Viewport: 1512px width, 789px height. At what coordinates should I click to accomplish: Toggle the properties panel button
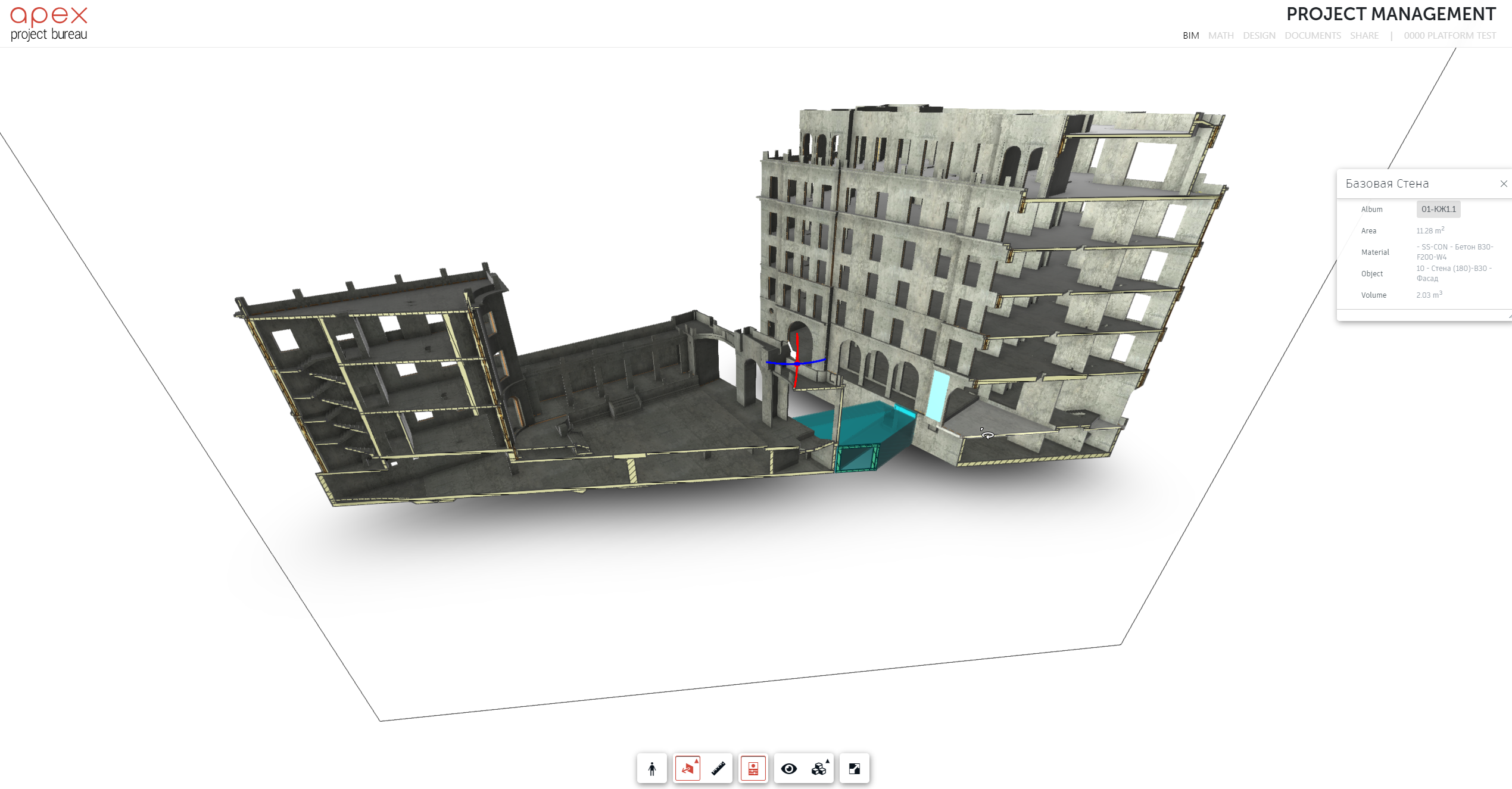tap(753, 769)
